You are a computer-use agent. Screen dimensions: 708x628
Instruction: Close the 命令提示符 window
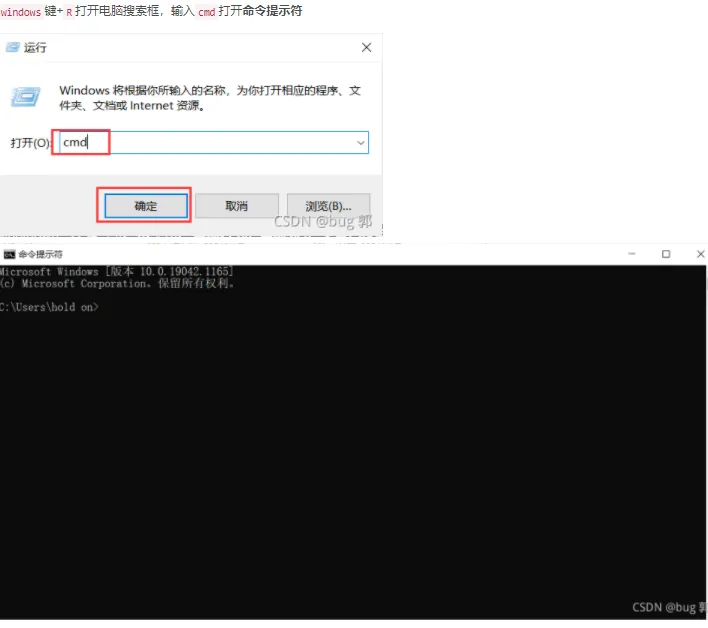pyautogui.click(x=700, y=254)
